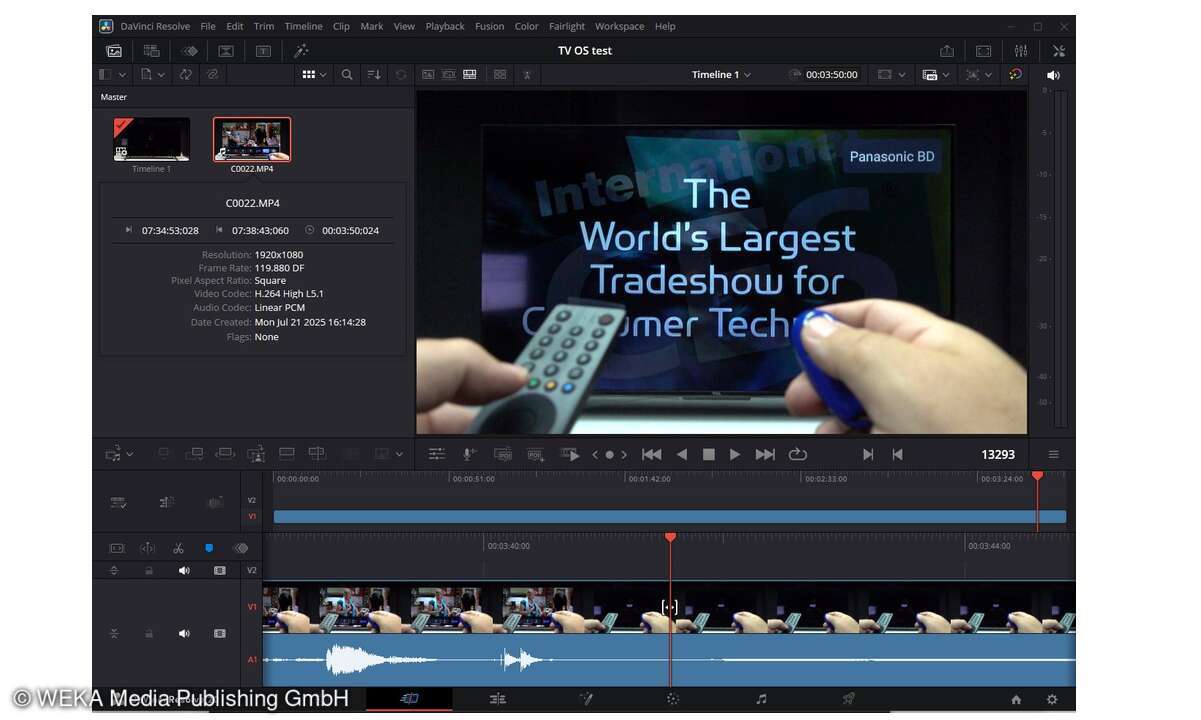The height and width of the screenshot is (720, 1201).
Task: Toggle Full Screen viewer icon
Action: [983, 51]
